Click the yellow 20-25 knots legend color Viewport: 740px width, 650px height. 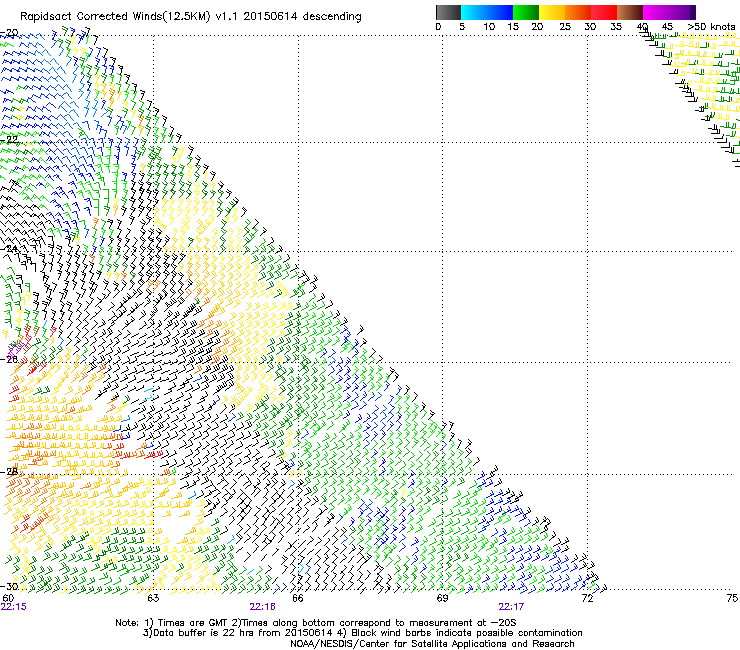coord(552,12)
